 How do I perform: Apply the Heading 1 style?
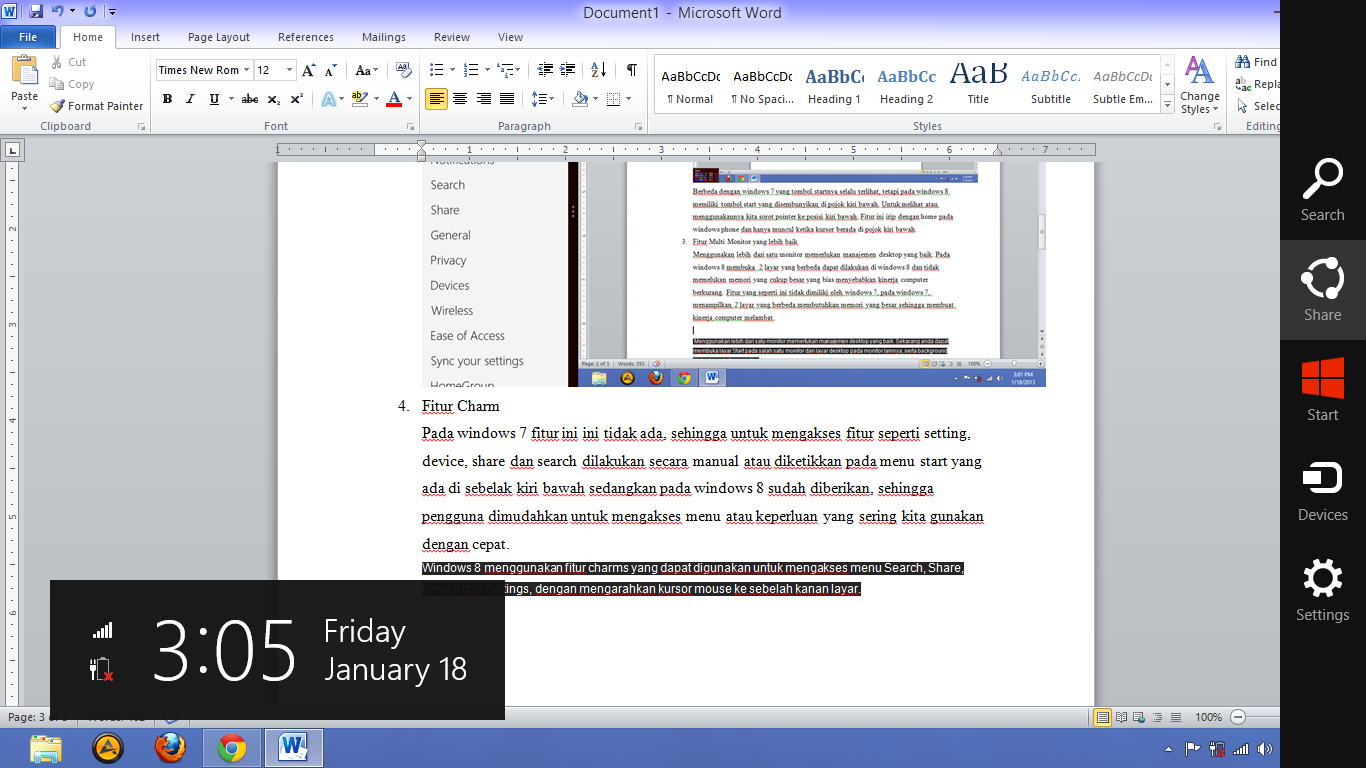[x=835, y=86]
